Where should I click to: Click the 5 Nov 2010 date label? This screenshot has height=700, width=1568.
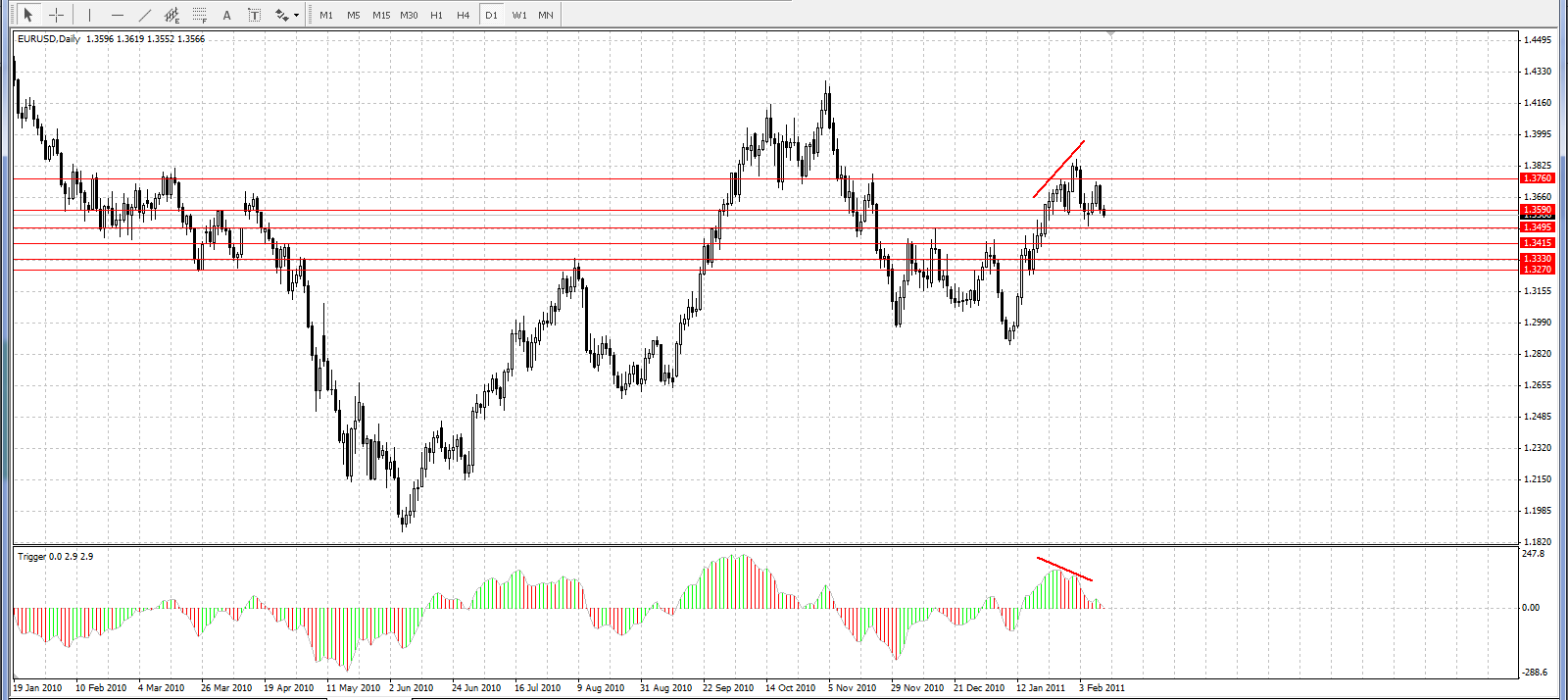[853, 688]
